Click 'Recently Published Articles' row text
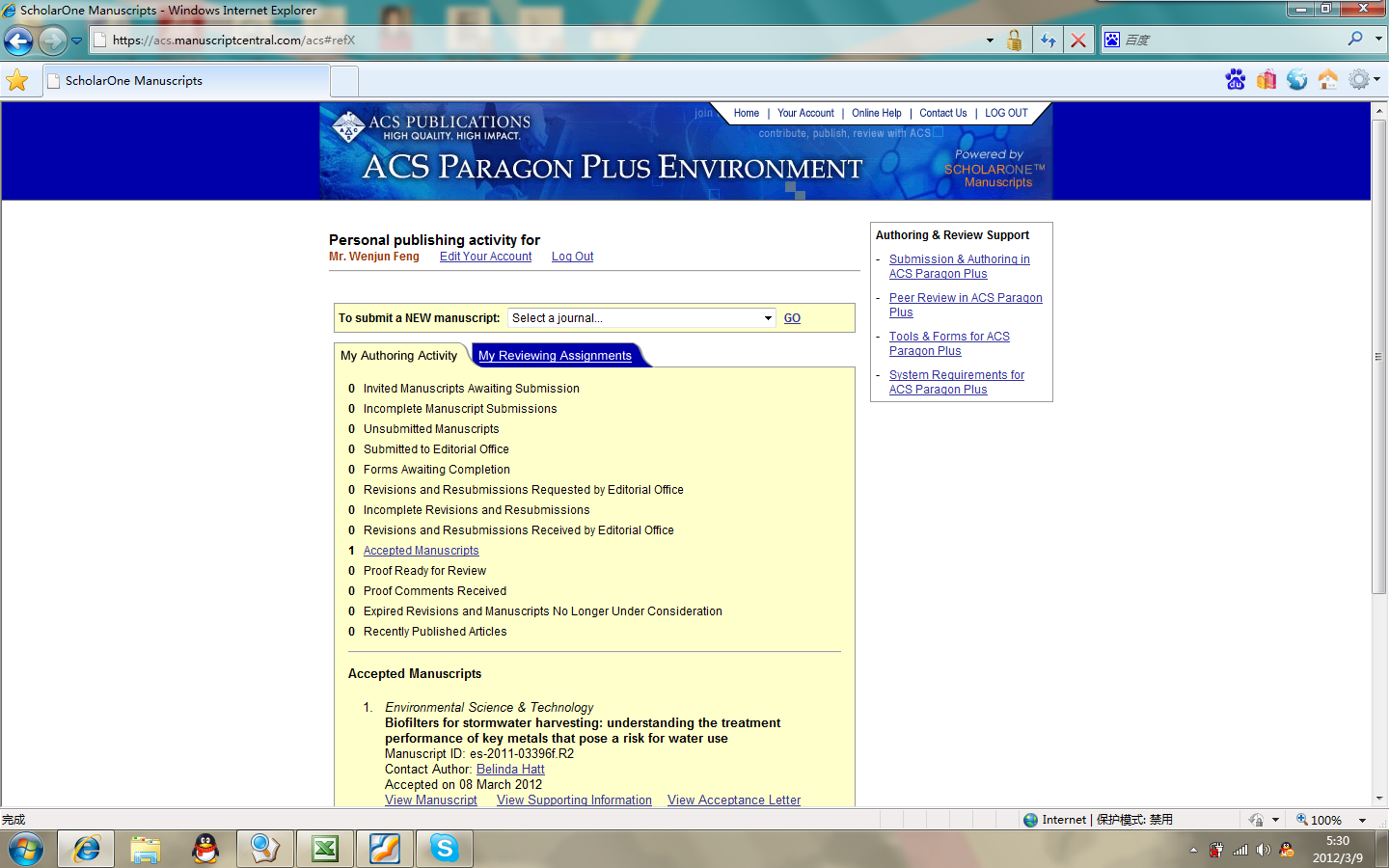Image resolution: width=1389 pixels, height=868 pixels. click(x=435, y=632)
